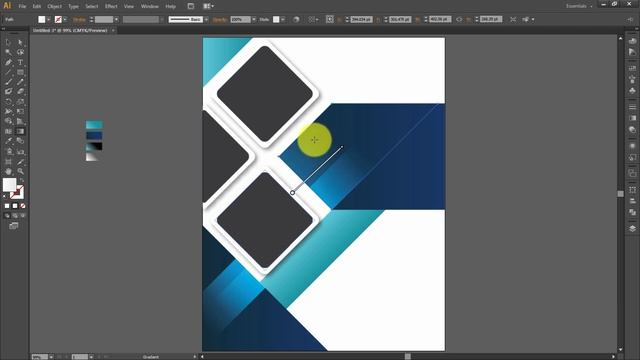Select the Scale tool
Image resolution: width=640 pixels, height=360 pixels.
click(20, 101)
